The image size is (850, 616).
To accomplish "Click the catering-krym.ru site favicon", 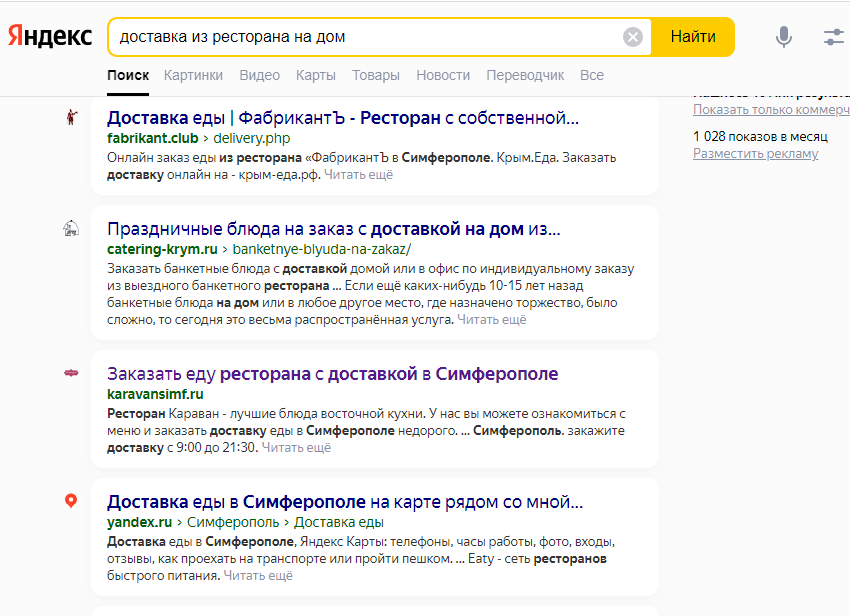I will [x=71, y=229].
